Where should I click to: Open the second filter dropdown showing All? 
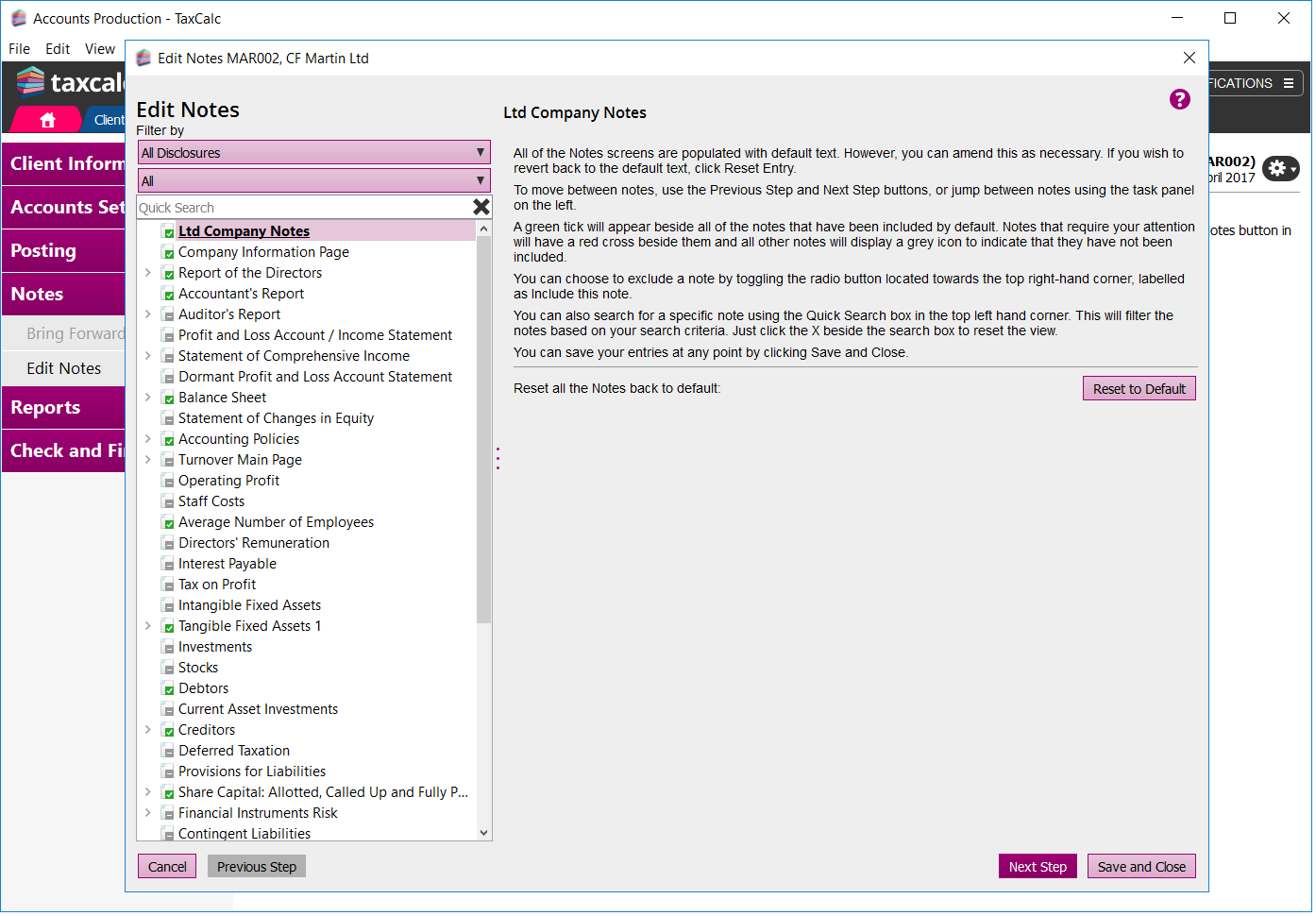point(313,180)
